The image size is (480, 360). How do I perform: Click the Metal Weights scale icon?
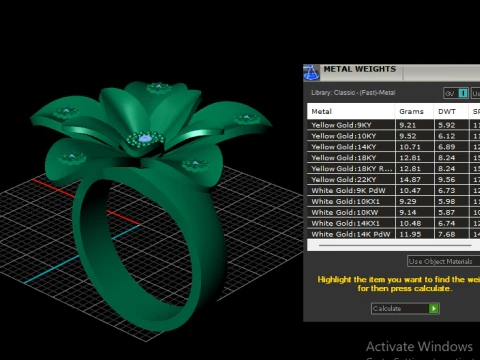(311, 73)
